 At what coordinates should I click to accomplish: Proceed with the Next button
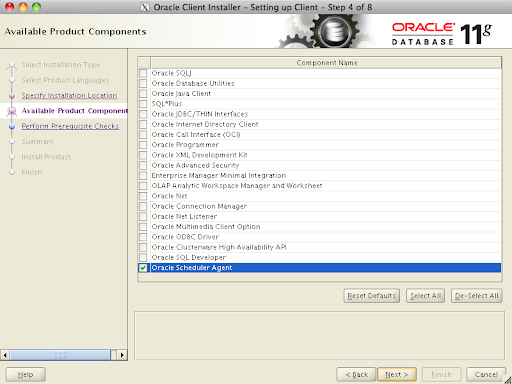click(x=397, y=375)
